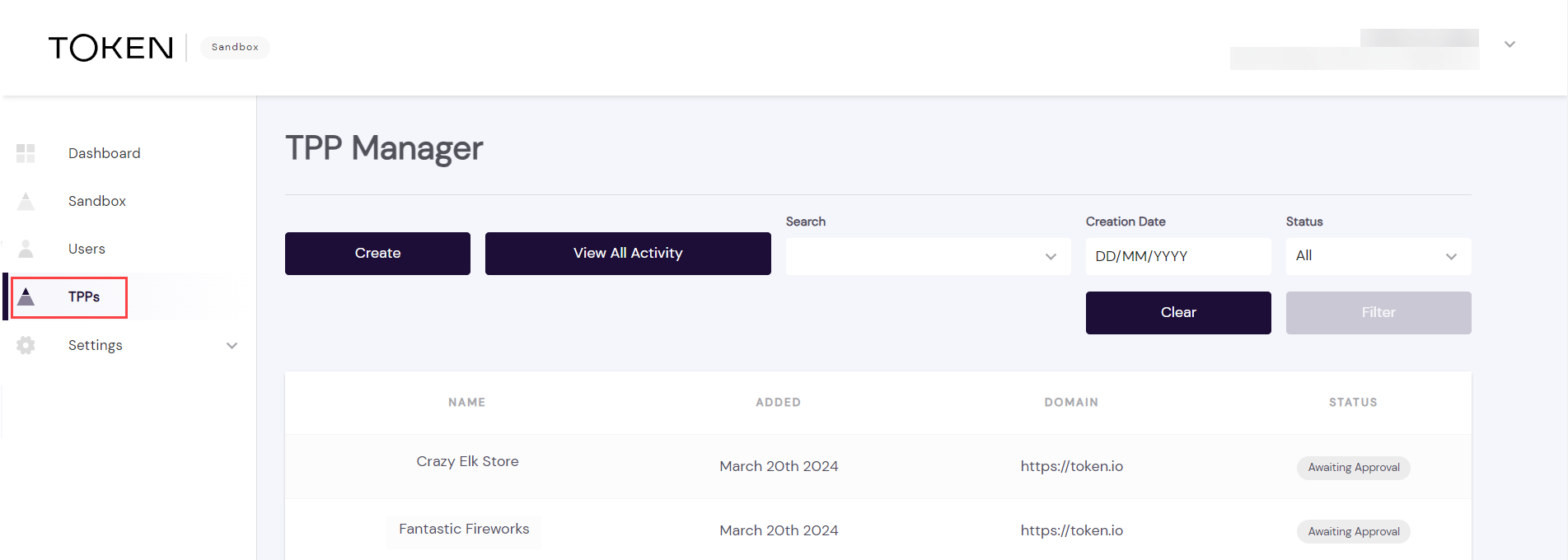Focus the Creation Date input field
1568x560 pixels.
1177,256
